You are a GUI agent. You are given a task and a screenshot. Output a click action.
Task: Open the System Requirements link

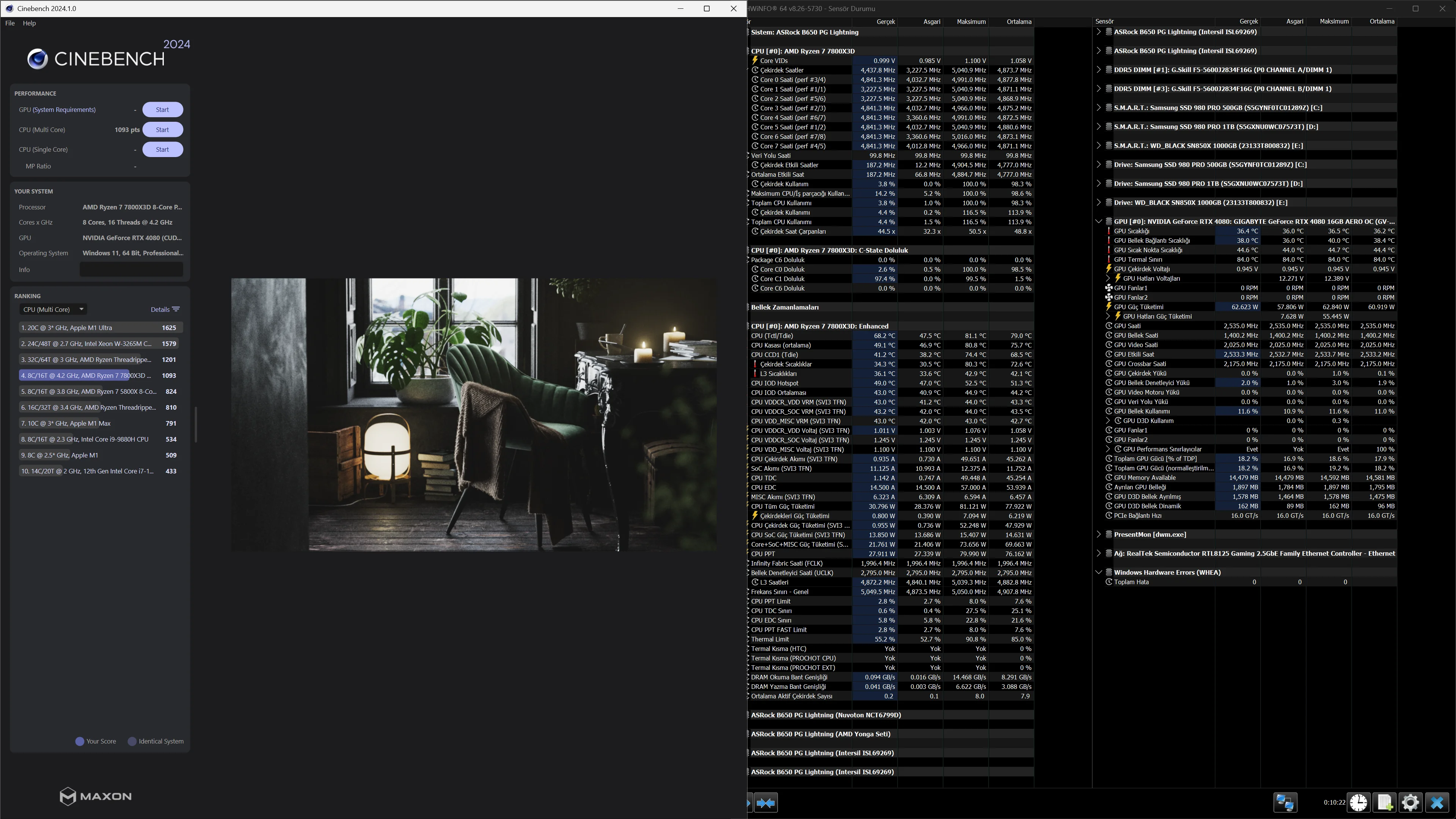tap(64, 110)
